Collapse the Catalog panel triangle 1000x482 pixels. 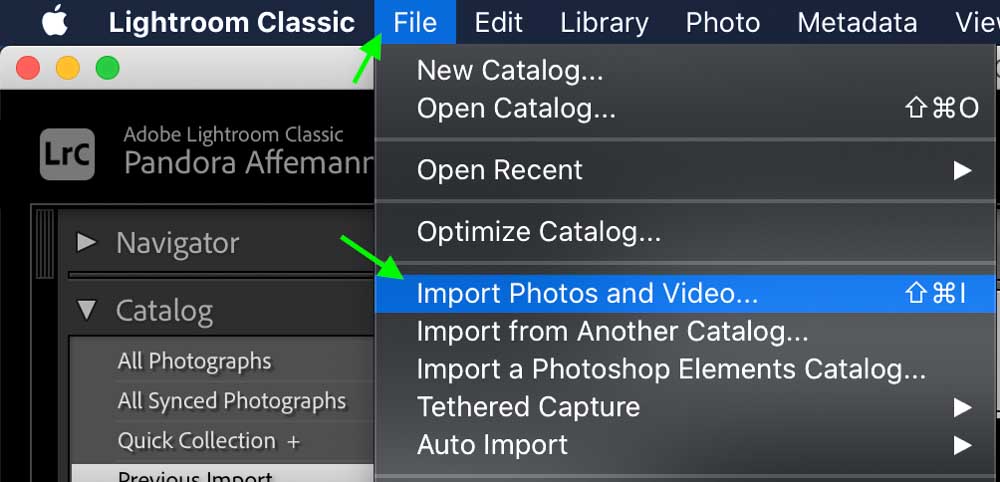pos(86,310)
